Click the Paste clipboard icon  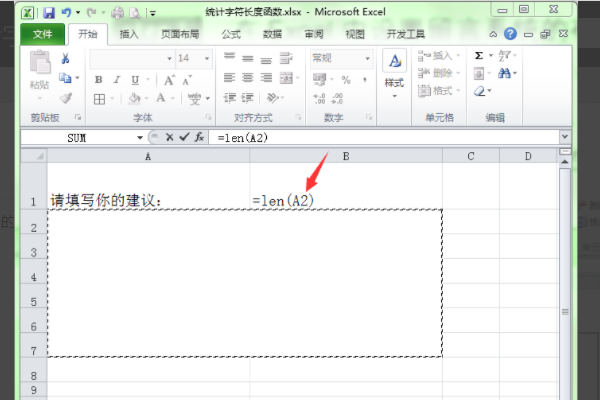point(40,63)
